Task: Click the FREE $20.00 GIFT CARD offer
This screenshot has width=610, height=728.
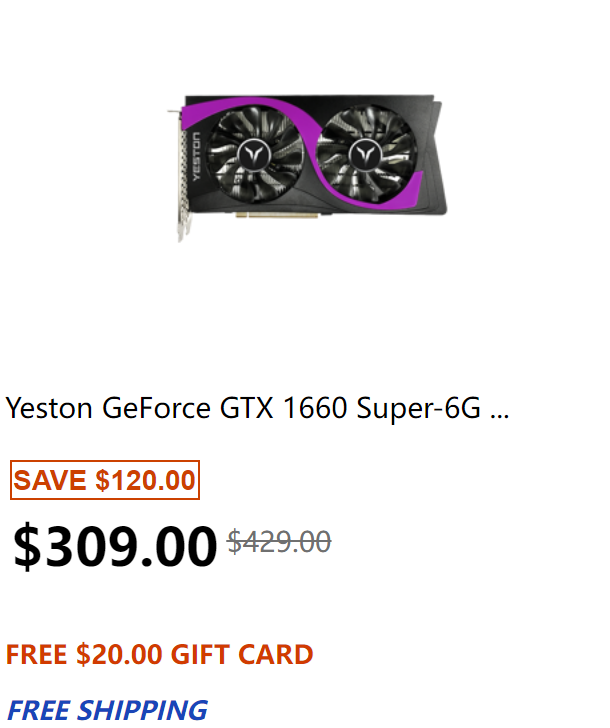Action: point(159,654)
